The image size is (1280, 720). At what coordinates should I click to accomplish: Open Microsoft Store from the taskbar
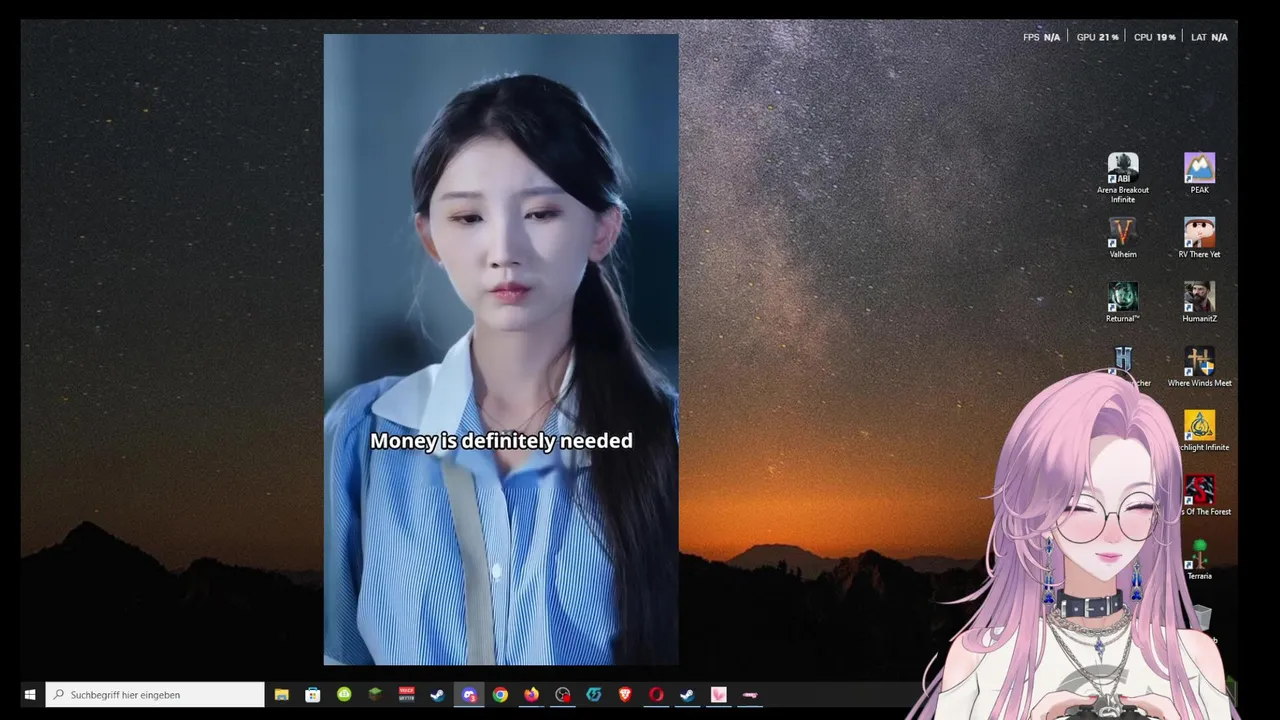coord(313,694)
